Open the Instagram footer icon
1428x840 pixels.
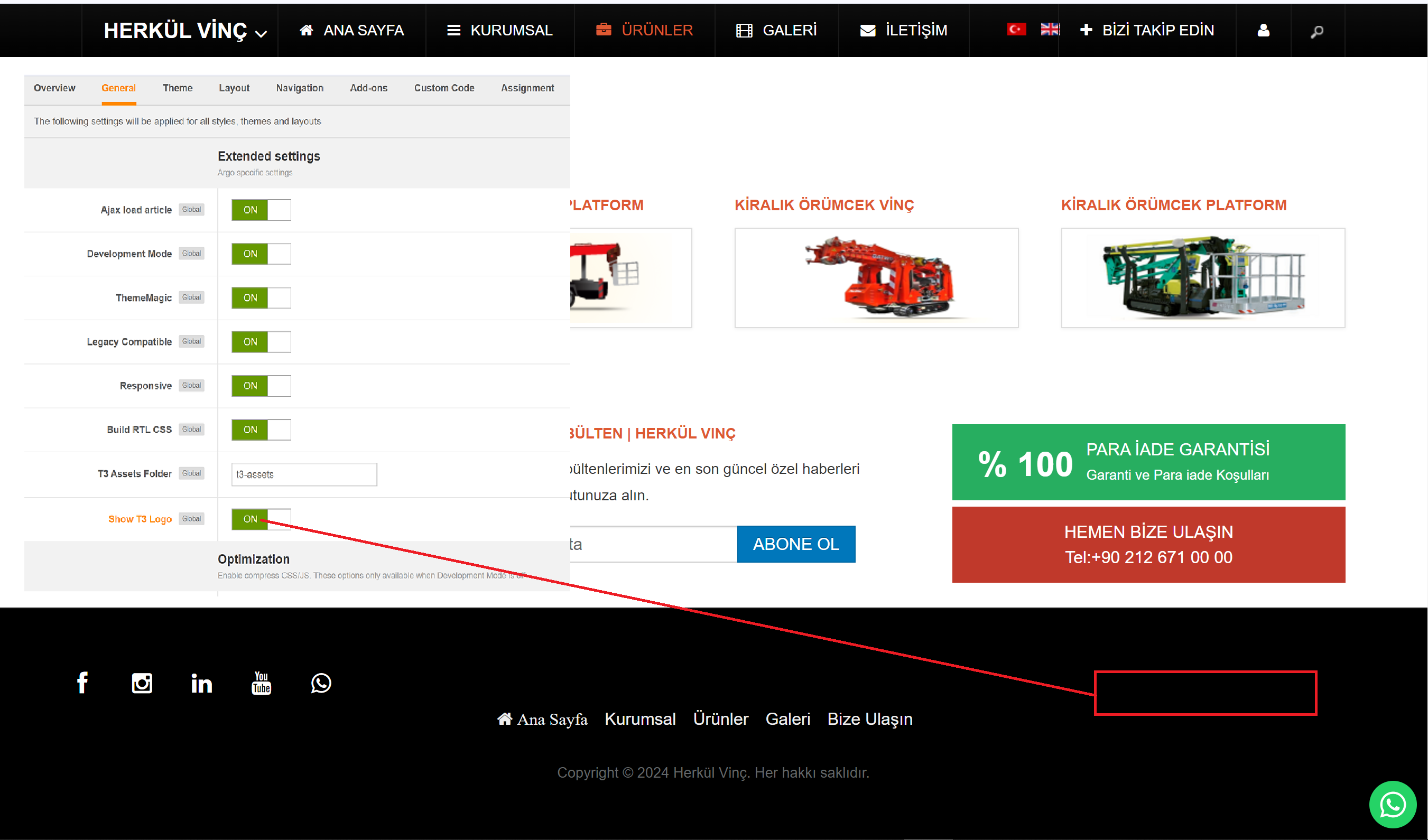pyautogui.click(x=142, y=683)
